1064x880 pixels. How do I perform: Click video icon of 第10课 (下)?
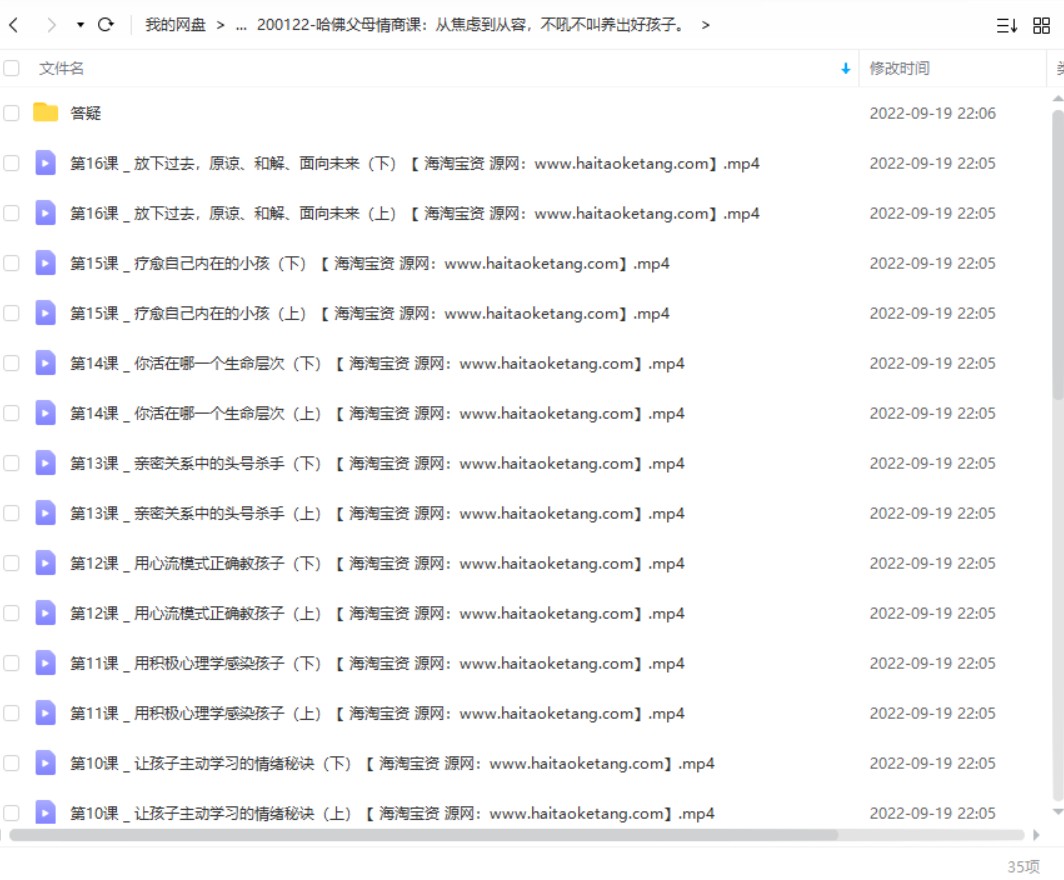(45, 763)
